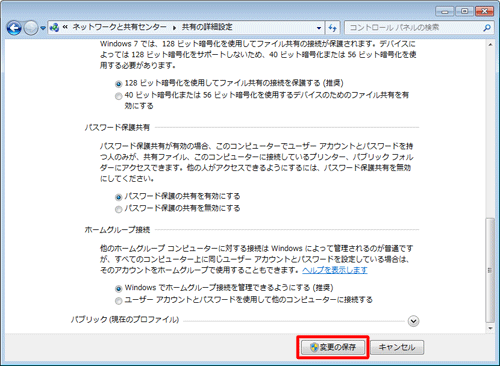Minimize the window
Viewport: 500px width, 366px height.
click(445, 11)
